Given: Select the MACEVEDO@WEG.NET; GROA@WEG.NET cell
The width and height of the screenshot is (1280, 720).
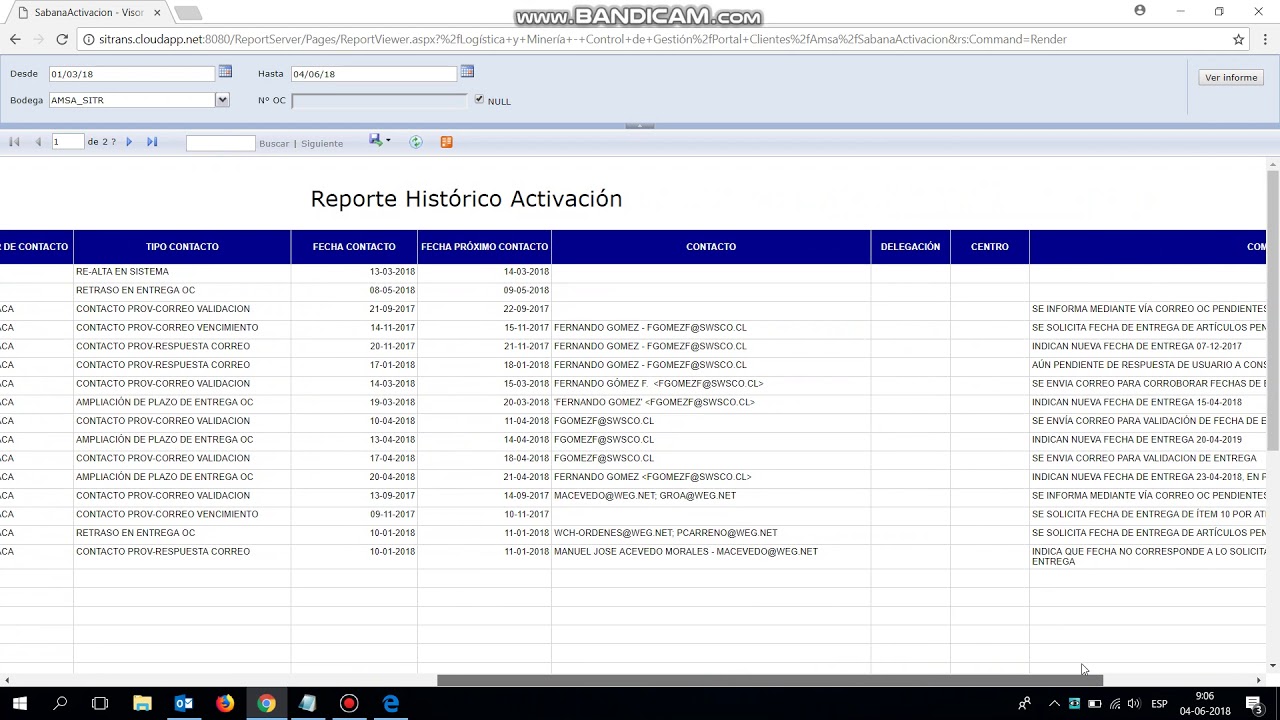Looking at the screenshot, I should [711, 496].
